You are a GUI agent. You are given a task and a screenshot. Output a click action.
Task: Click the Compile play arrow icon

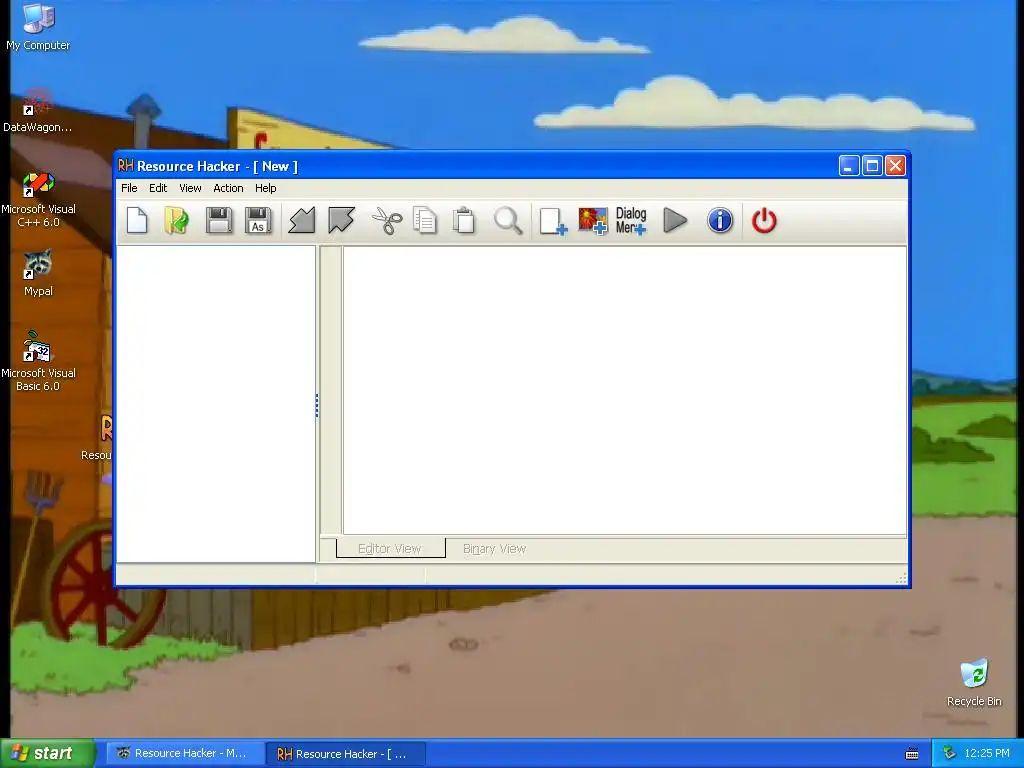675,220
